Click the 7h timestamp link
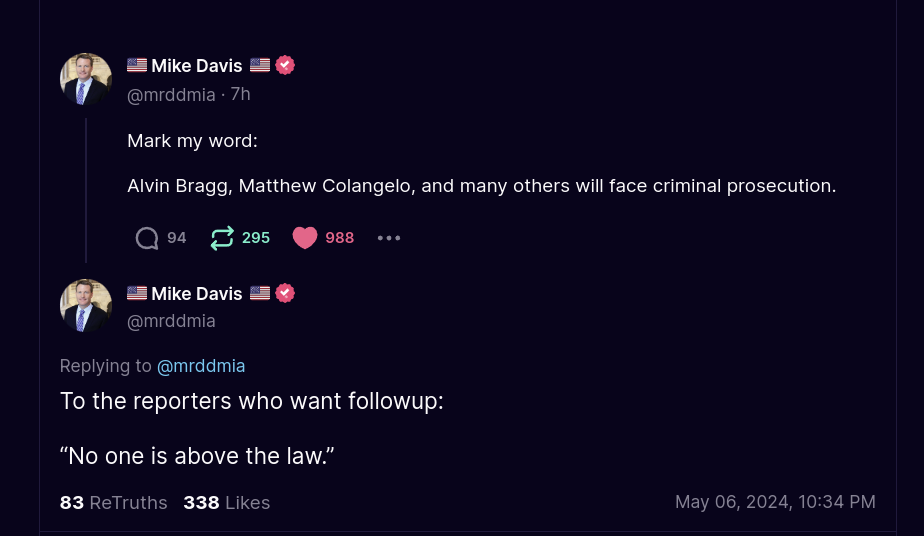The height and width of the screenshot is (536, 924). [x=240, y=94]
